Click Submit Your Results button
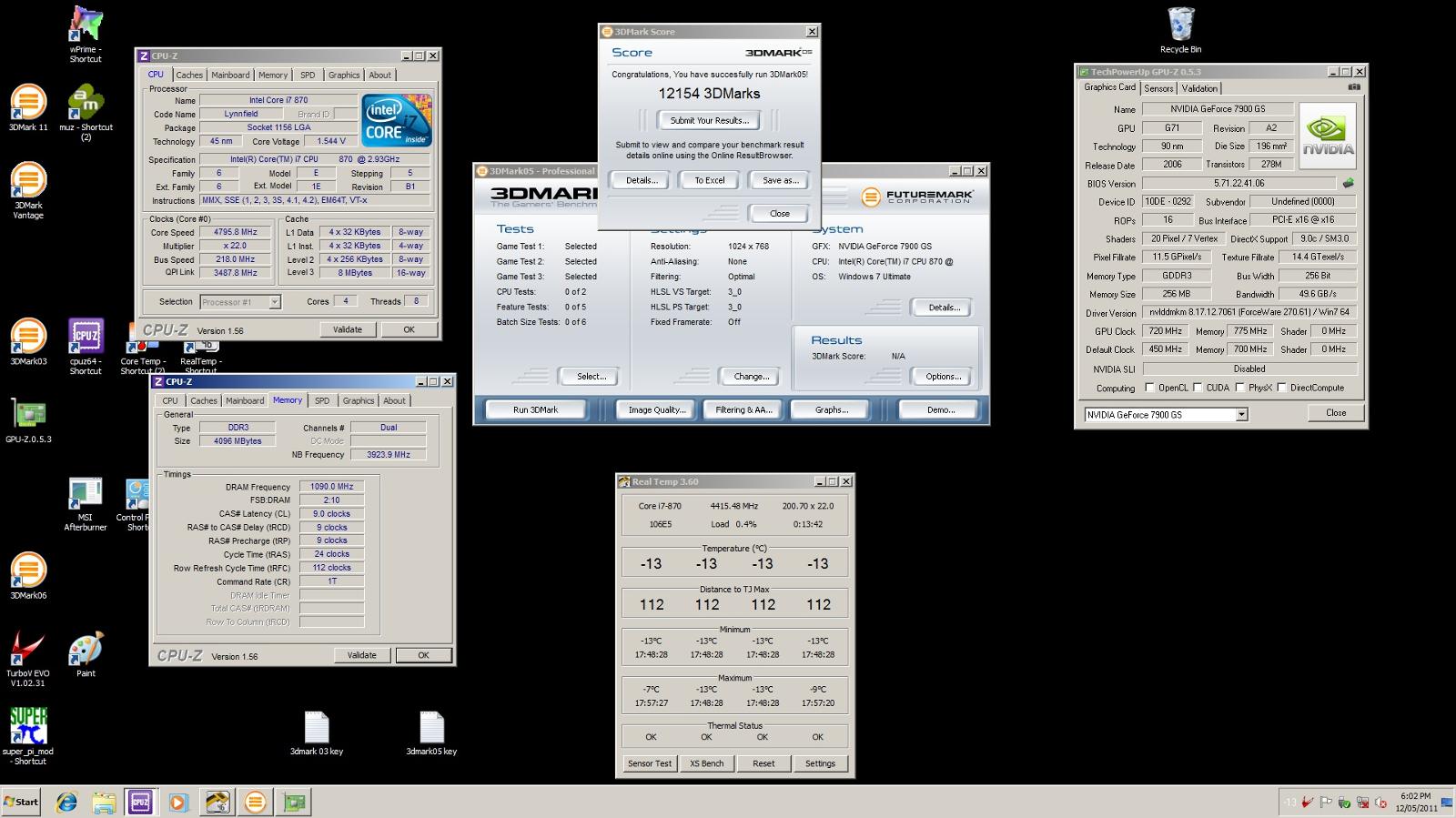 709,120
